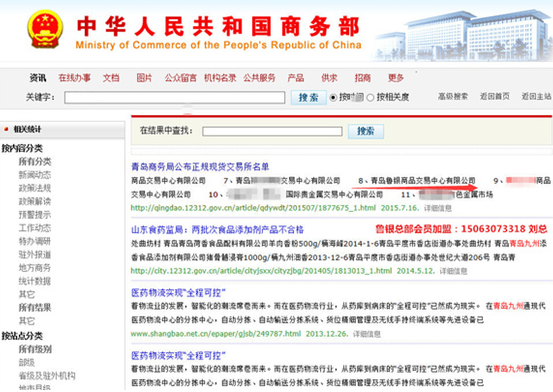The width and height of the screenshot is (553, 392).
Task: Filter by 地方商务 category
Action: pos(35,268)
